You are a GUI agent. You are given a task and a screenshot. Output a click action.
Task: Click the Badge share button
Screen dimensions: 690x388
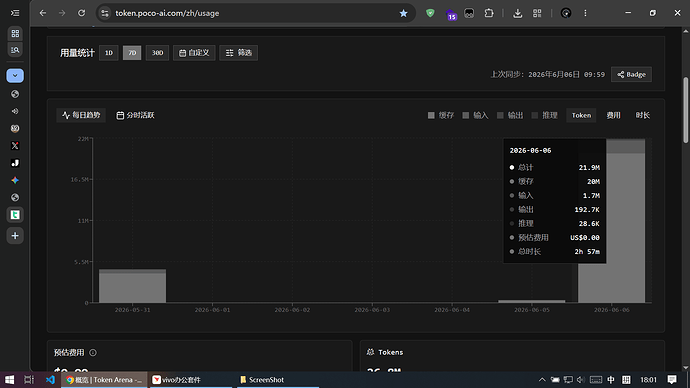click(631, 74)
